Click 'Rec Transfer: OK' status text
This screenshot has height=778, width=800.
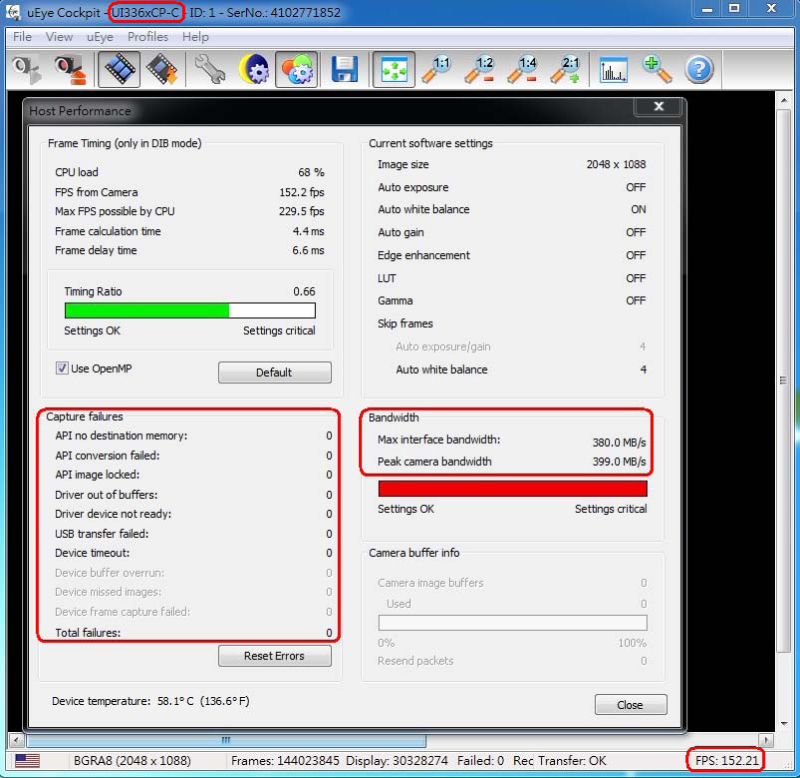[x=560, y=761]
